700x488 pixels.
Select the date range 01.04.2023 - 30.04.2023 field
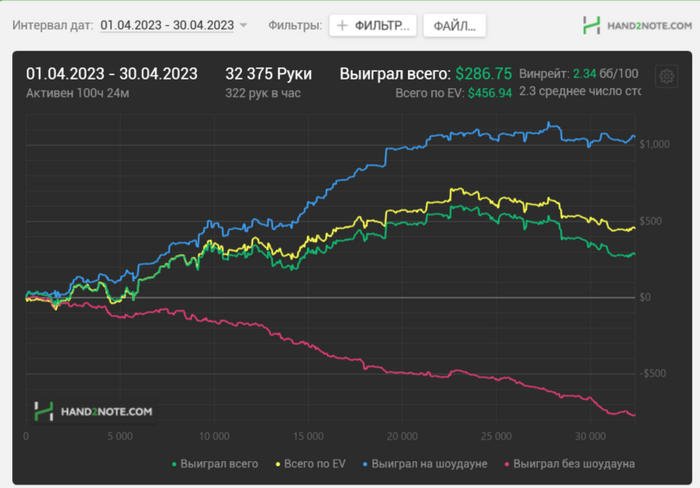[x=167, y=25]
